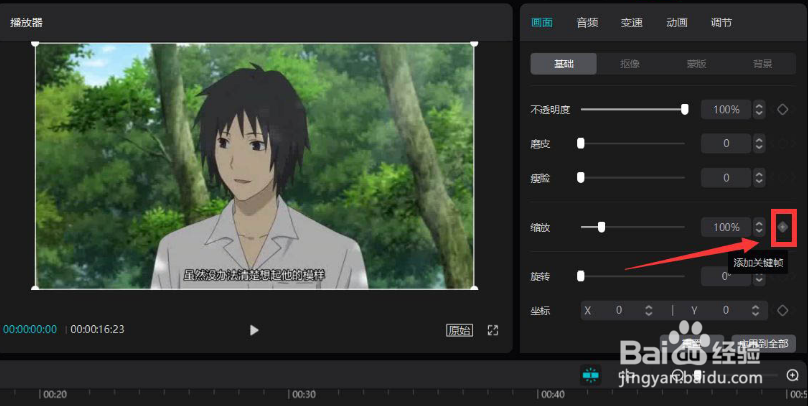Click the current timecode 00:00:00:00

pos(30,329)
